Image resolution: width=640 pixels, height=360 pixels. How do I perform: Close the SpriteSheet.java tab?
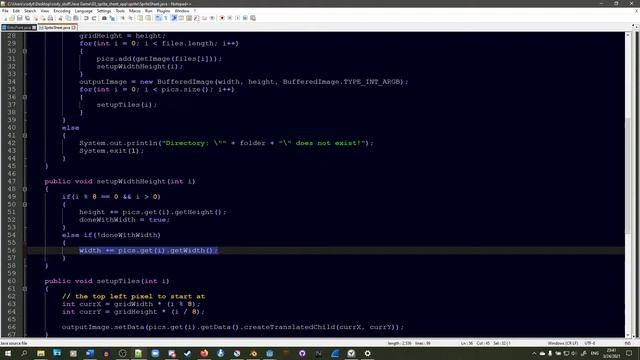click(x=74, y=27)
